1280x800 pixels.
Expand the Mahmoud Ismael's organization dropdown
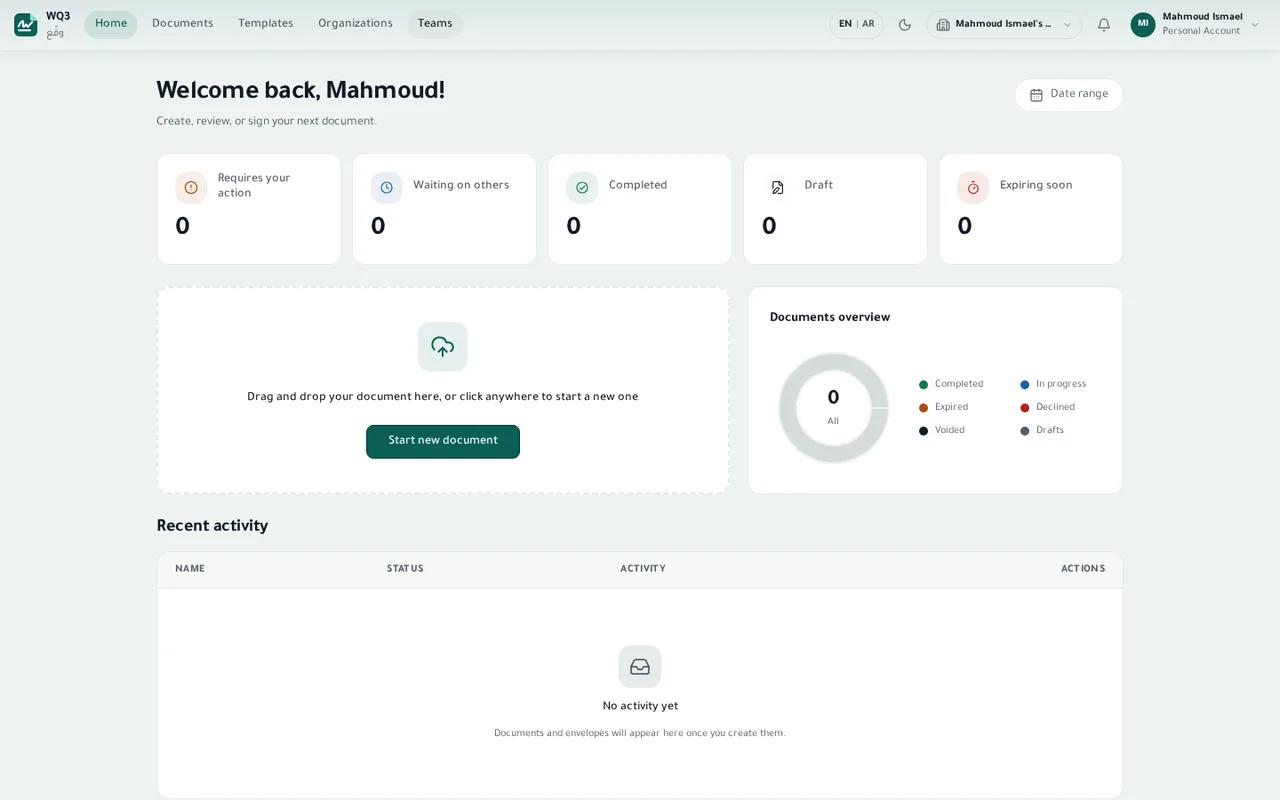pyautogui.click(x=1004, y=25)
